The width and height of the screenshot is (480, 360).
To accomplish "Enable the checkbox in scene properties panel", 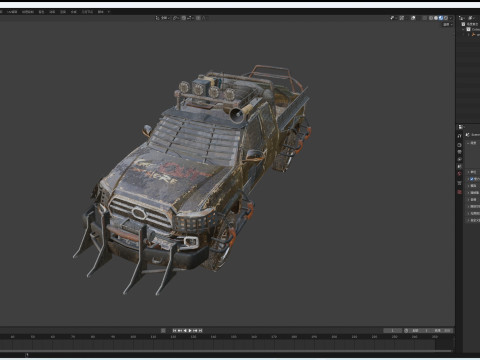I will [x=472, y=179].
